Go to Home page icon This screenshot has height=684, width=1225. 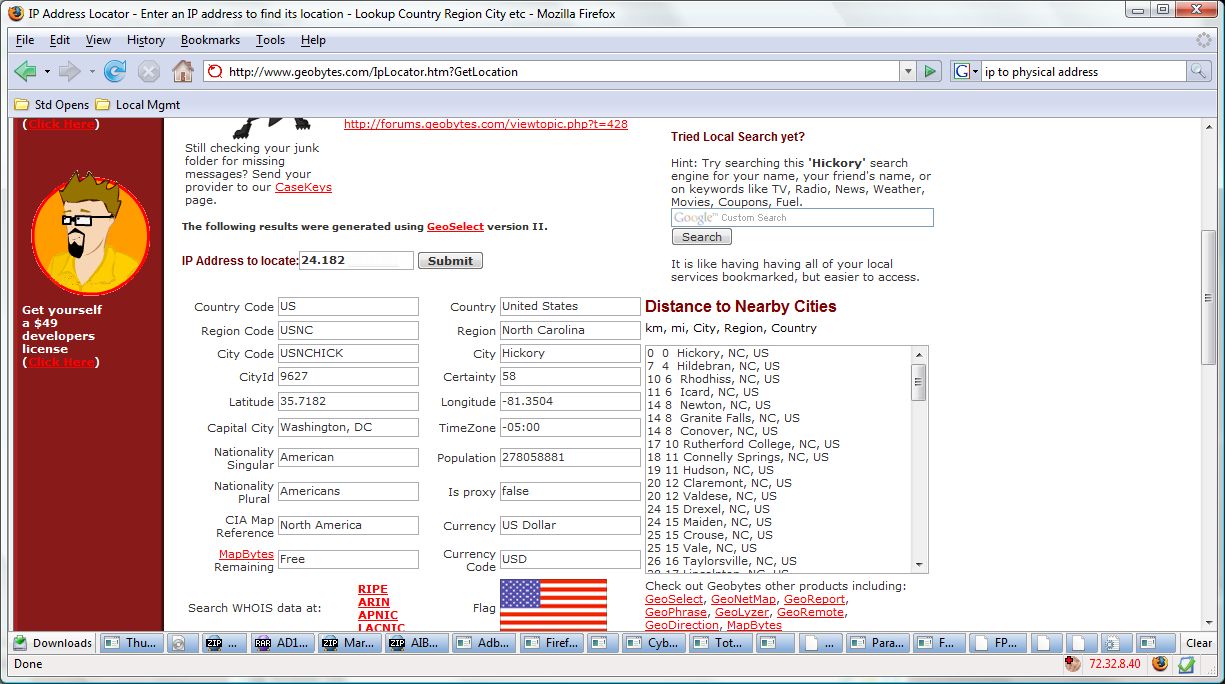[x=182, y=71]
